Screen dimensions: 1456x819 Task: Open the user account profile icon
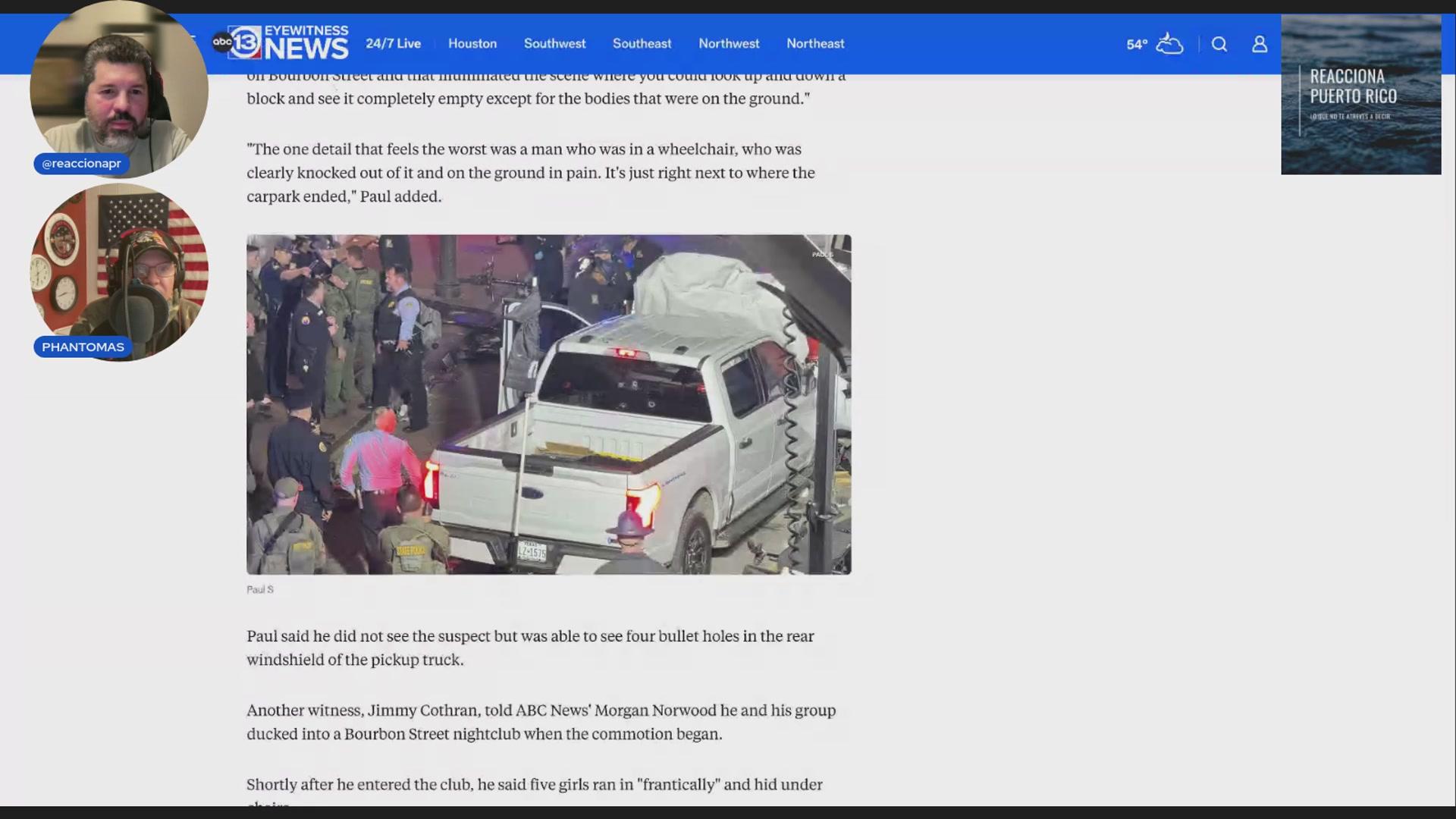coord(1260,44)
